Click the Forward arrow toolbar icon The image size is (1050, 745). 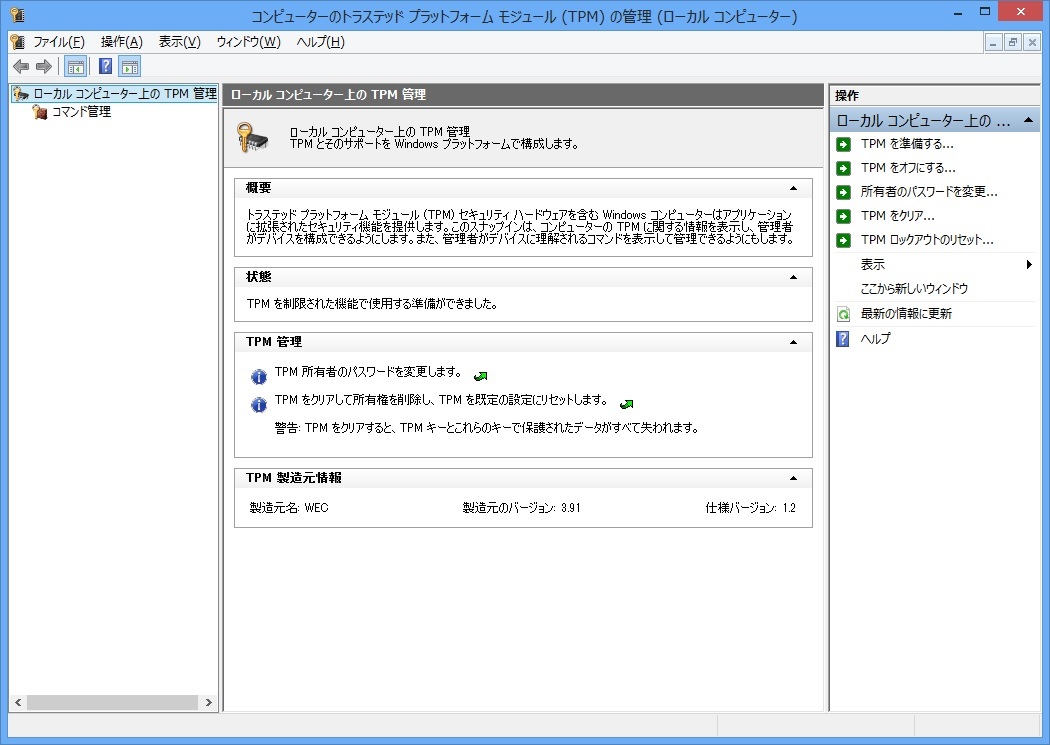[x=44, y=66]
